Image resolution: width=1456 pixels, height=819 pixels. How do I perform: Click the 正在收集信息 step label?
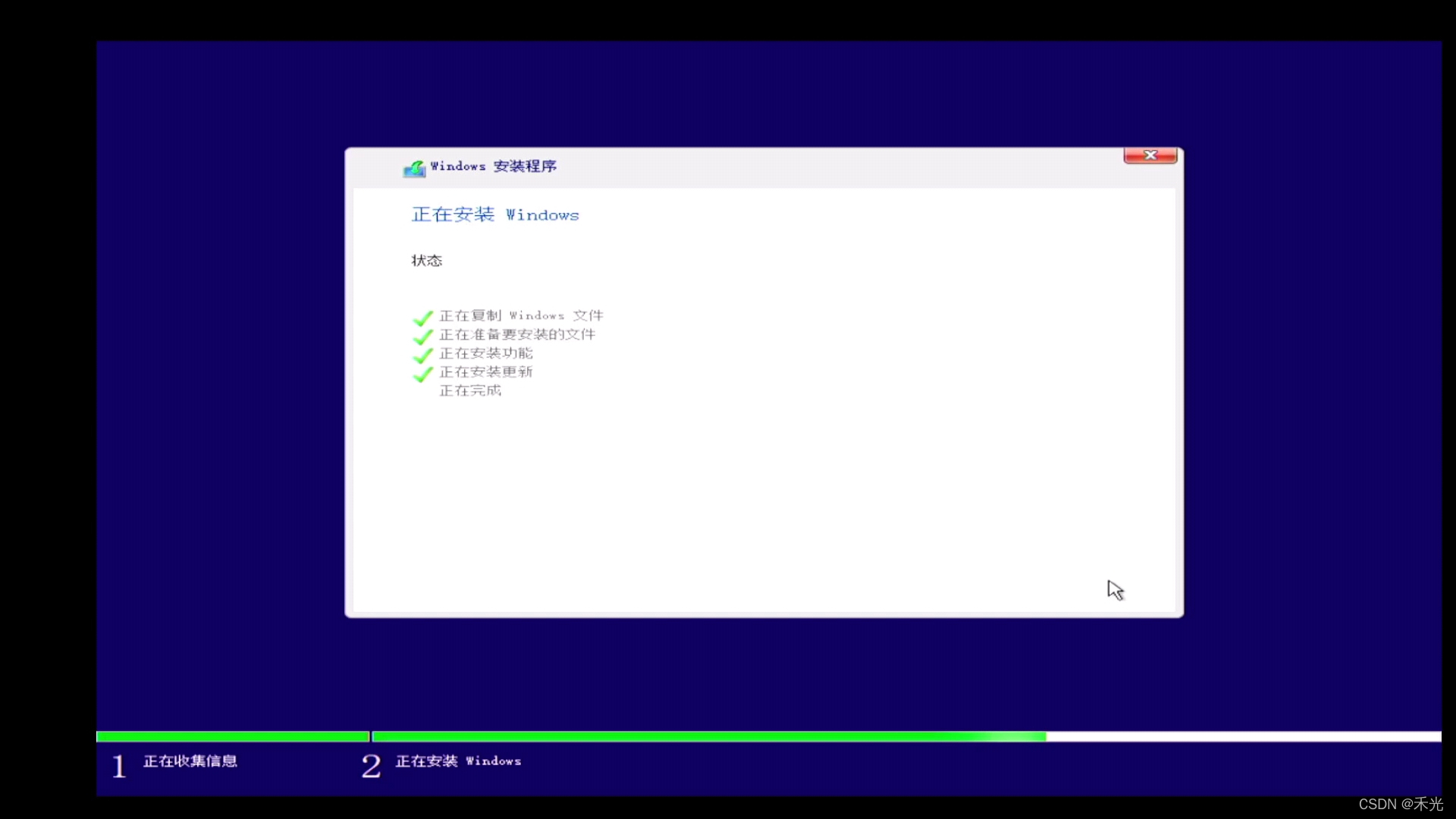tap(190, 761)
